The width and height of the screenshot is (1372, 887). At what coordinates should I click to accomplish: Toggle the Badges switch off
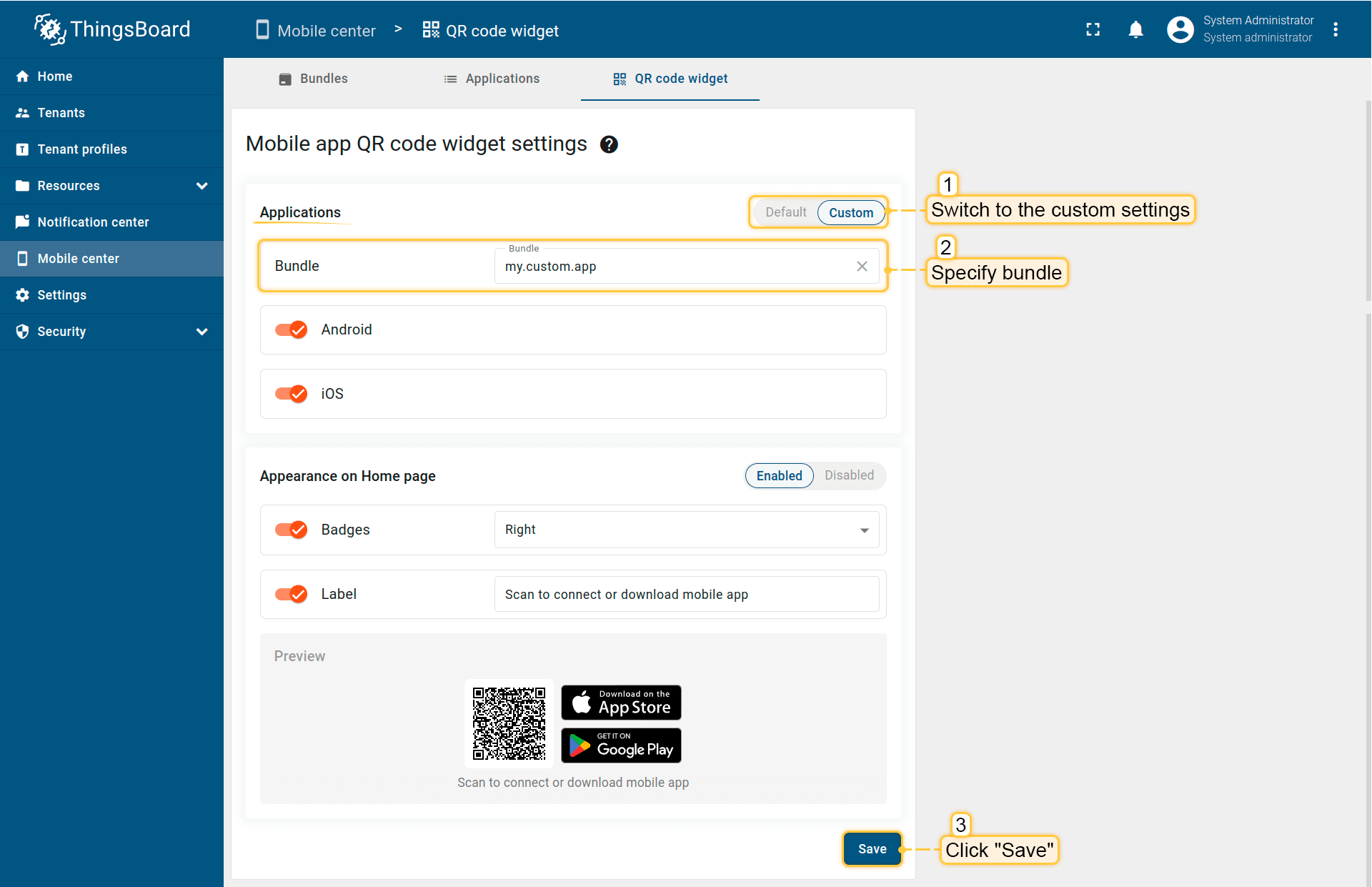292,530
